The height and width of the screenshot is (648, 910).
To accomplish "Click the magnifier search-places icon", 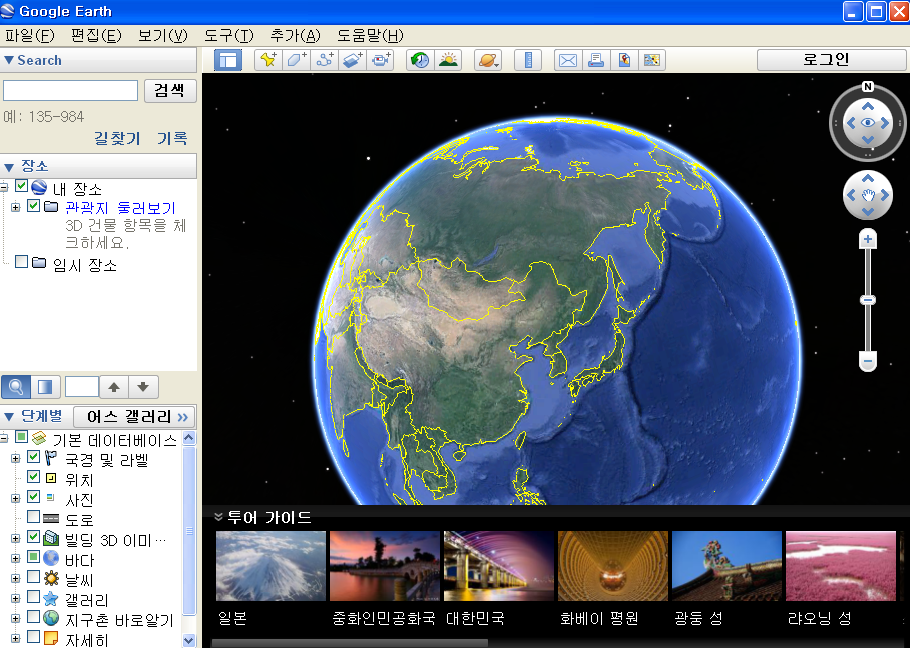I will click(16, 387).
